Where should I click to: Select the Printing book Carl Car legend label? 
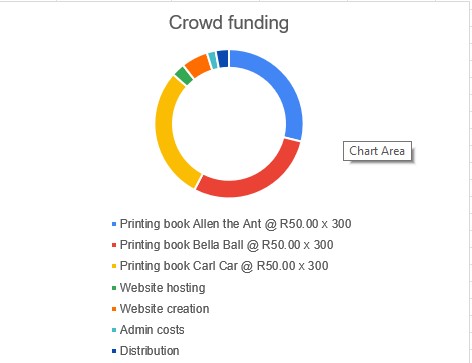tap(224, 266)
